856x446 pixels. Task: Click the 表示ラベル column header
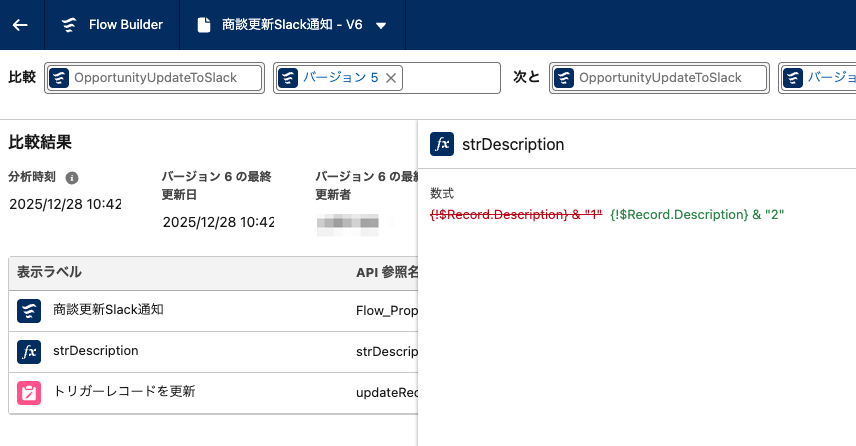pos(50,272)
